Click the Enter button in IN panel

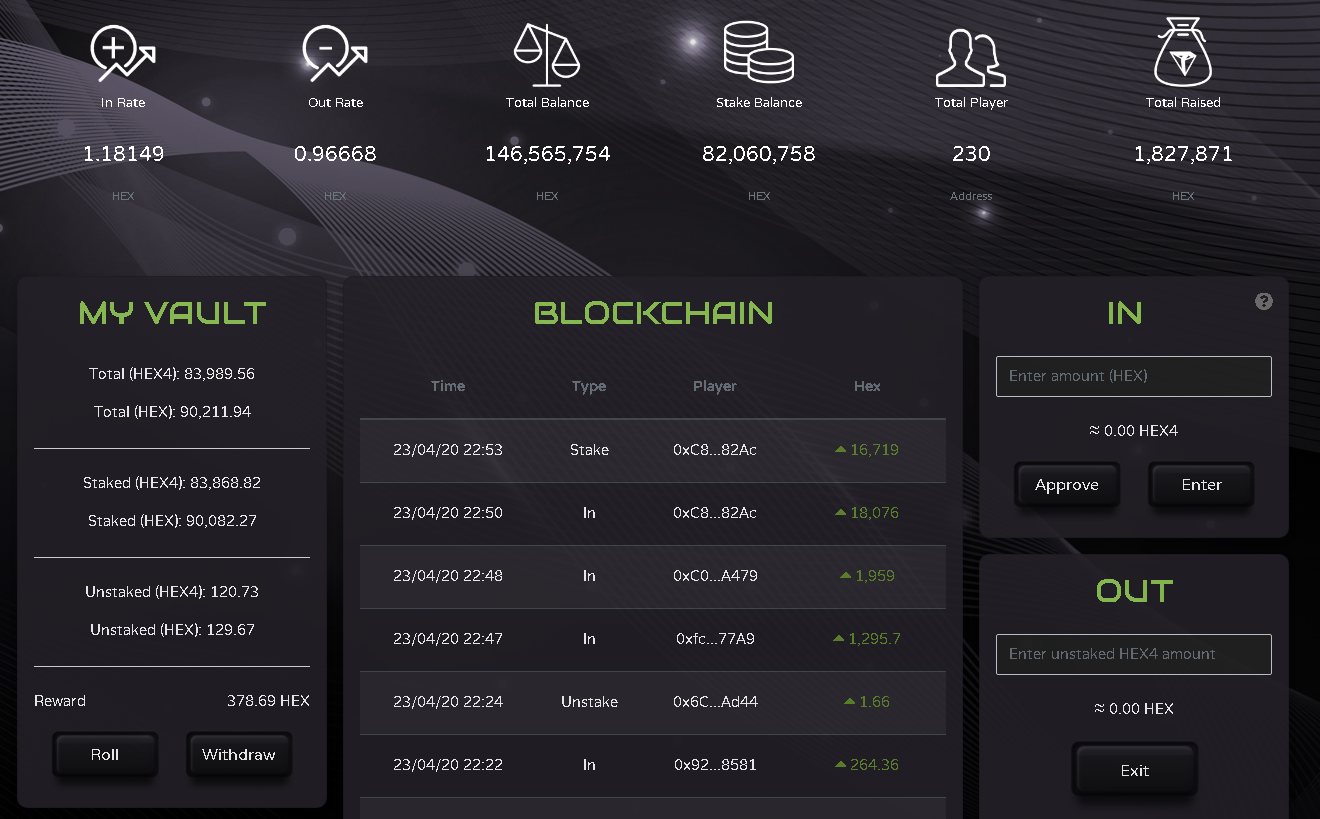(1201, 485)
